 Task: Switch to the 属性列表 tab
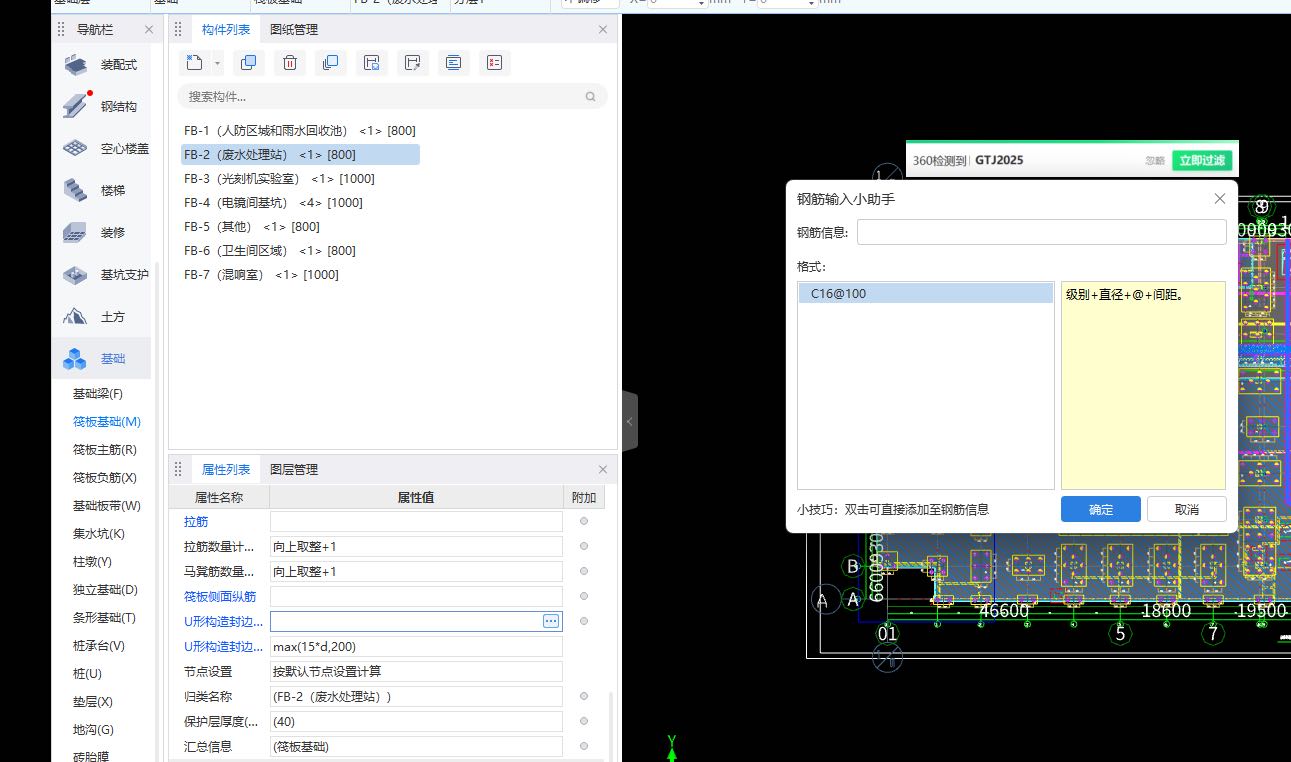tap(226, 470)
